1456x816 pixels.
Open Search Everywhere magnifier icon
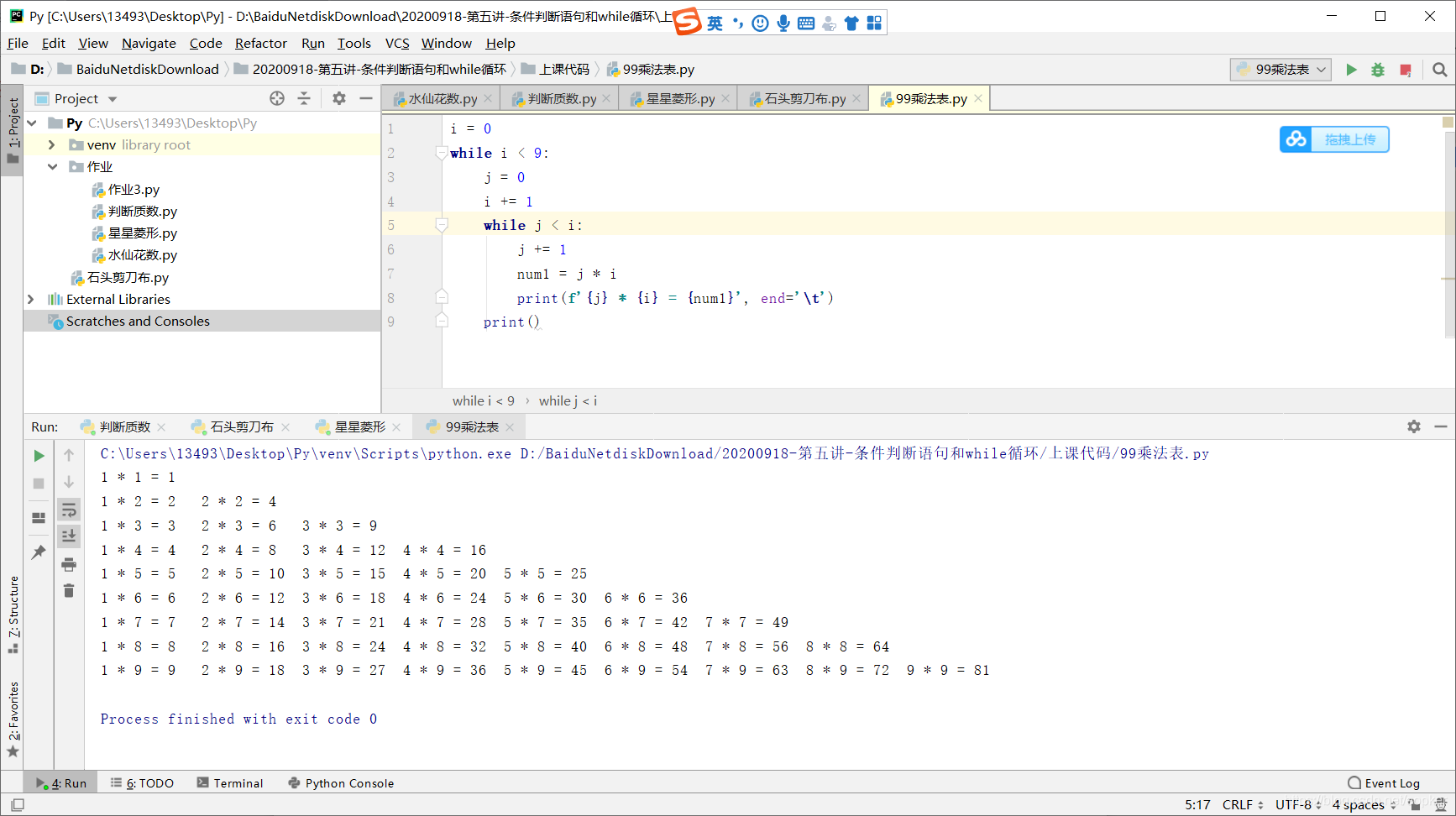click(1440, 70)
